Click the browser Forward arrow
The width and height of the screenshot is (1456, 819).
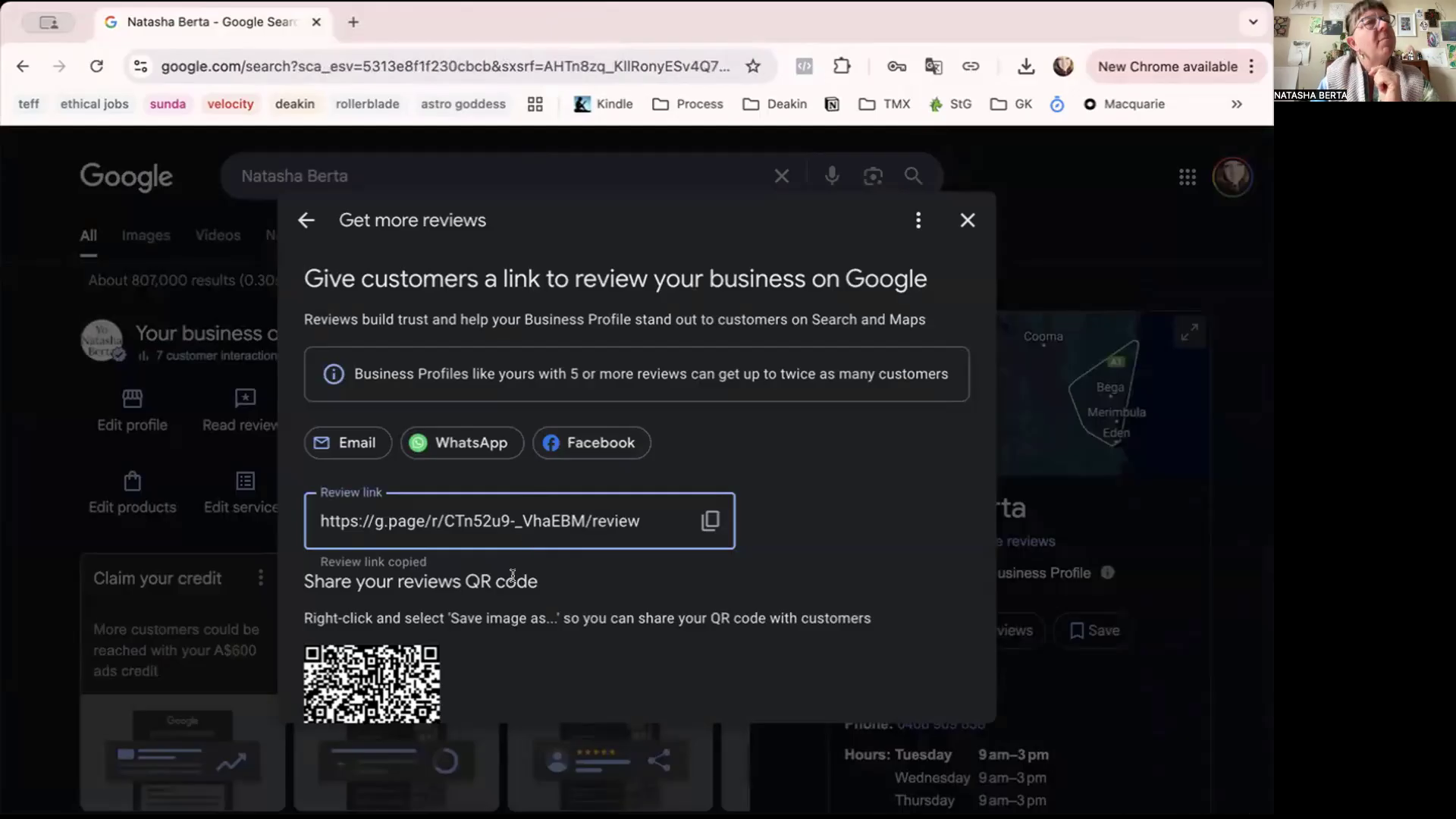59,67
